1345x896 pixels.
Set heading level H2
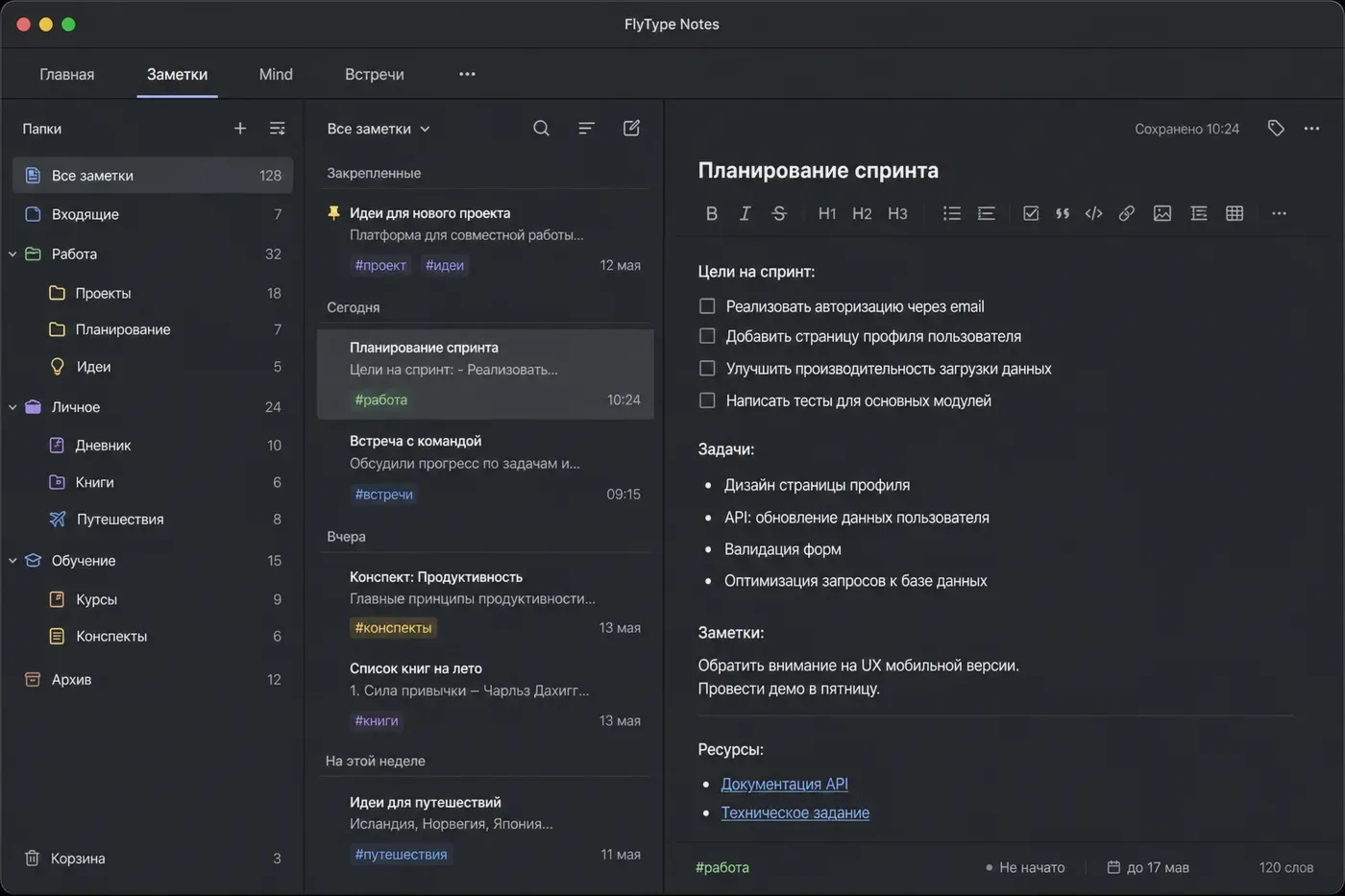[x=862, y=213]
